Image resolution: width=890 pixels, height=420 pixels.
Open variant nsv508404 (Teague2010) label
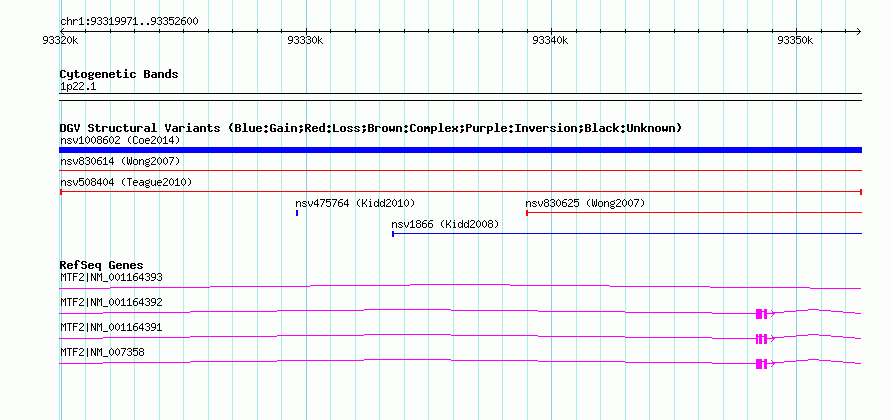126,183
